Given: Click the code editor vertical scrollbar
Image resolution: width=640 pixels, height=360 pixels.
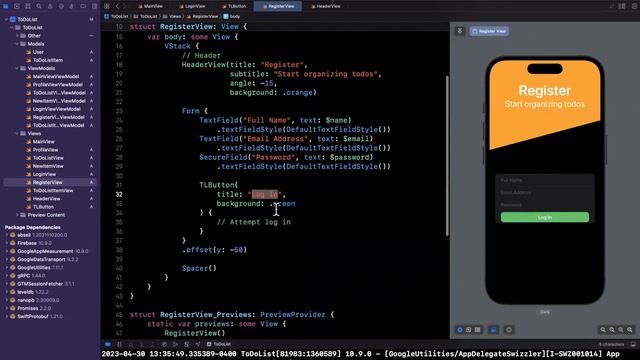Looking at the screenshot, I should [447, 155].
